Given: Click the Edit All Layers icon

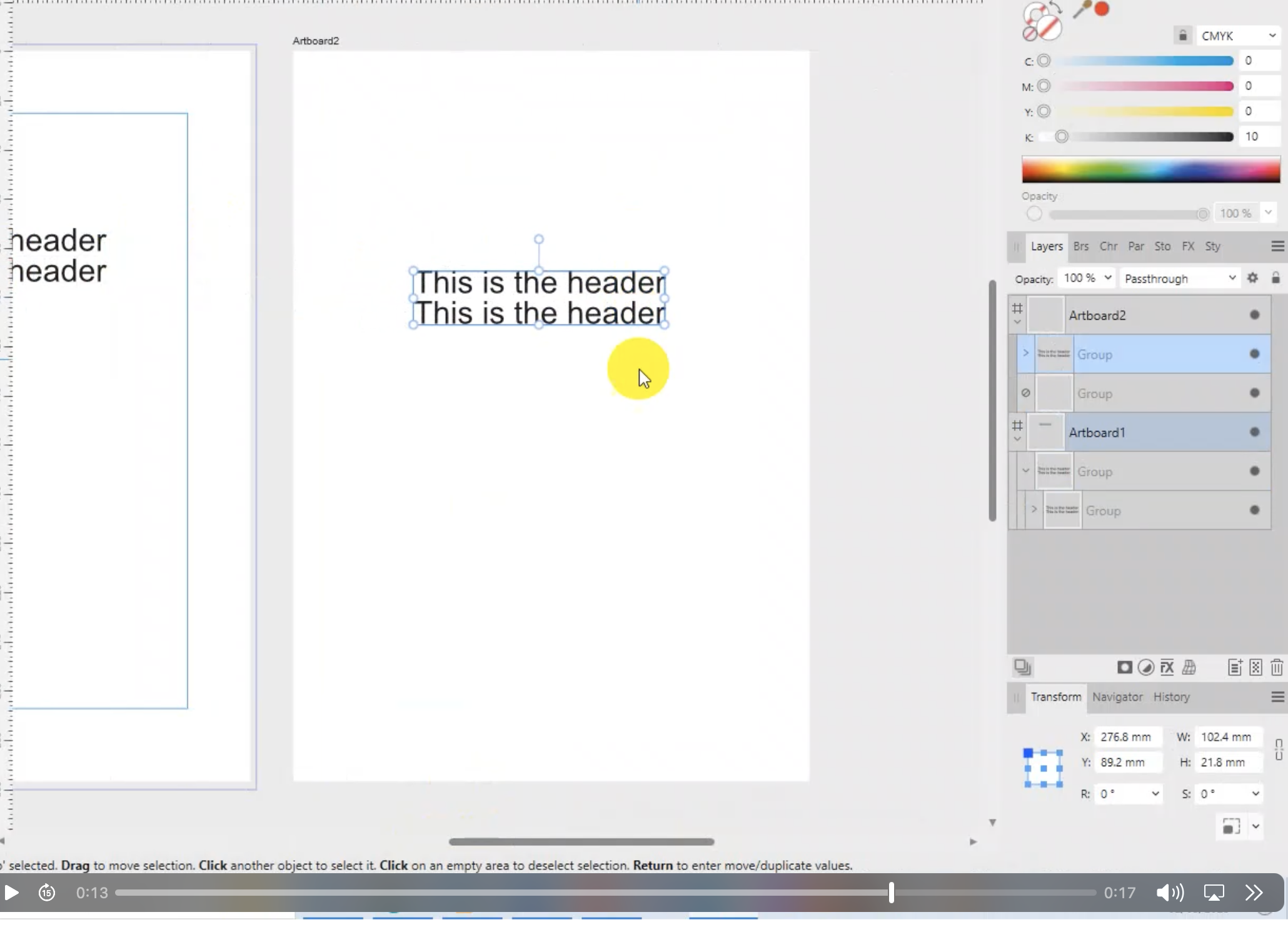Looking at the screenshot, I should [x=1022, y=667].
